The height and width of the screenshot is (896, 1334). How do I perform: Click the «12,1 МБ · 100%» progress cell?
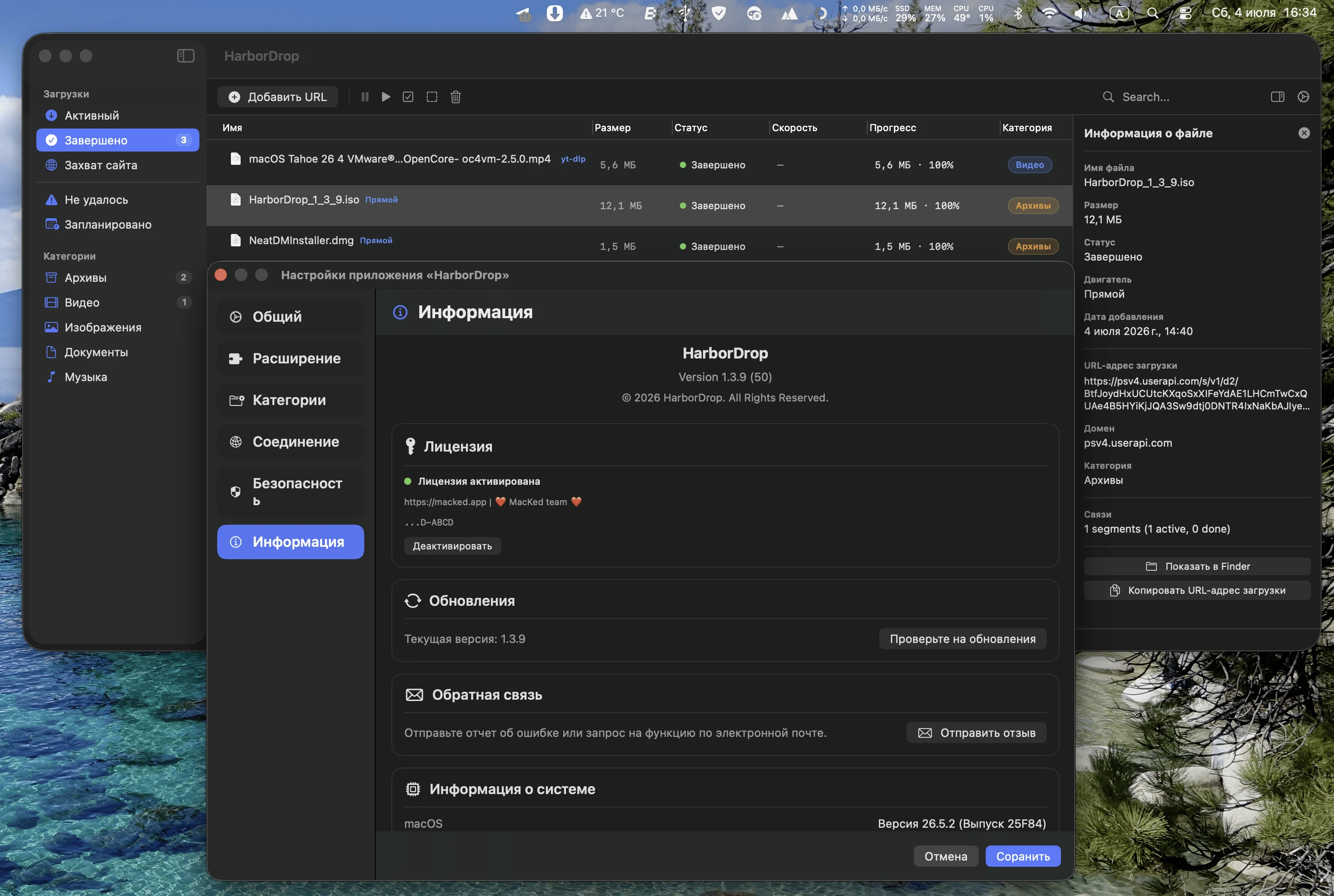tap(917, 206)
